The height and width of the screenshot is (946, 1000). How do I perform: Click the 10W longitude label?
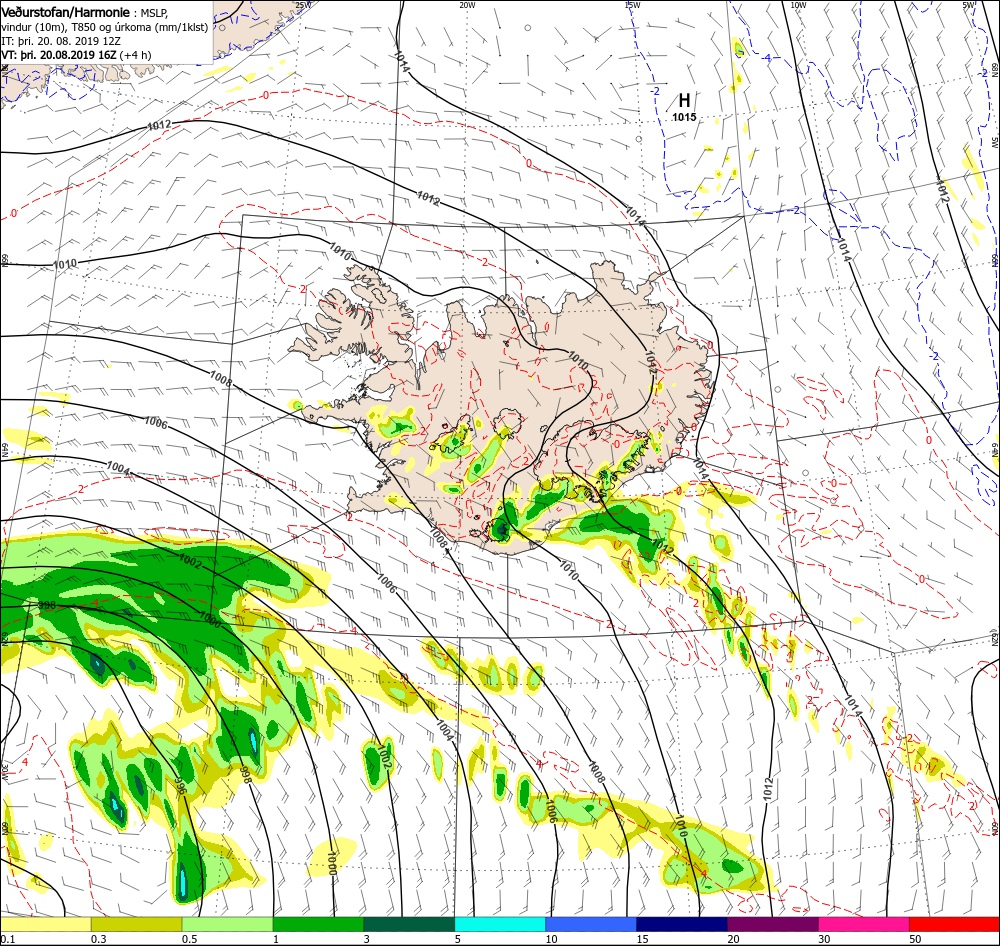click(798, 5)
